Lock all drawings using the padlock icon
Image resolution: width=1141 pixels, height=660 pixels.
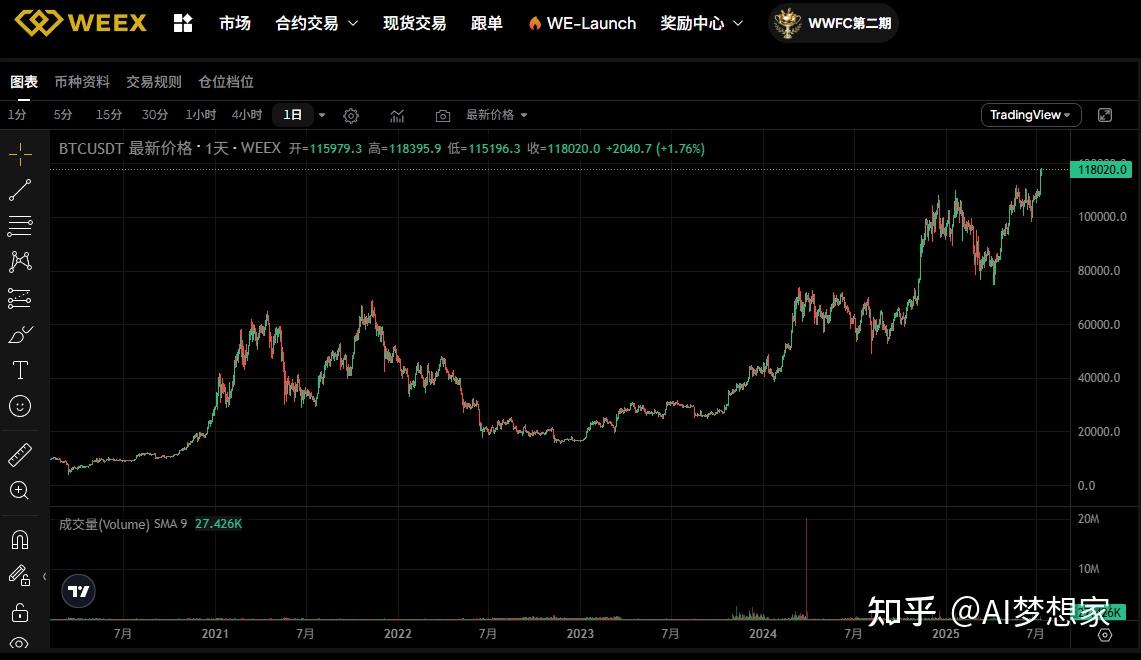20,612
